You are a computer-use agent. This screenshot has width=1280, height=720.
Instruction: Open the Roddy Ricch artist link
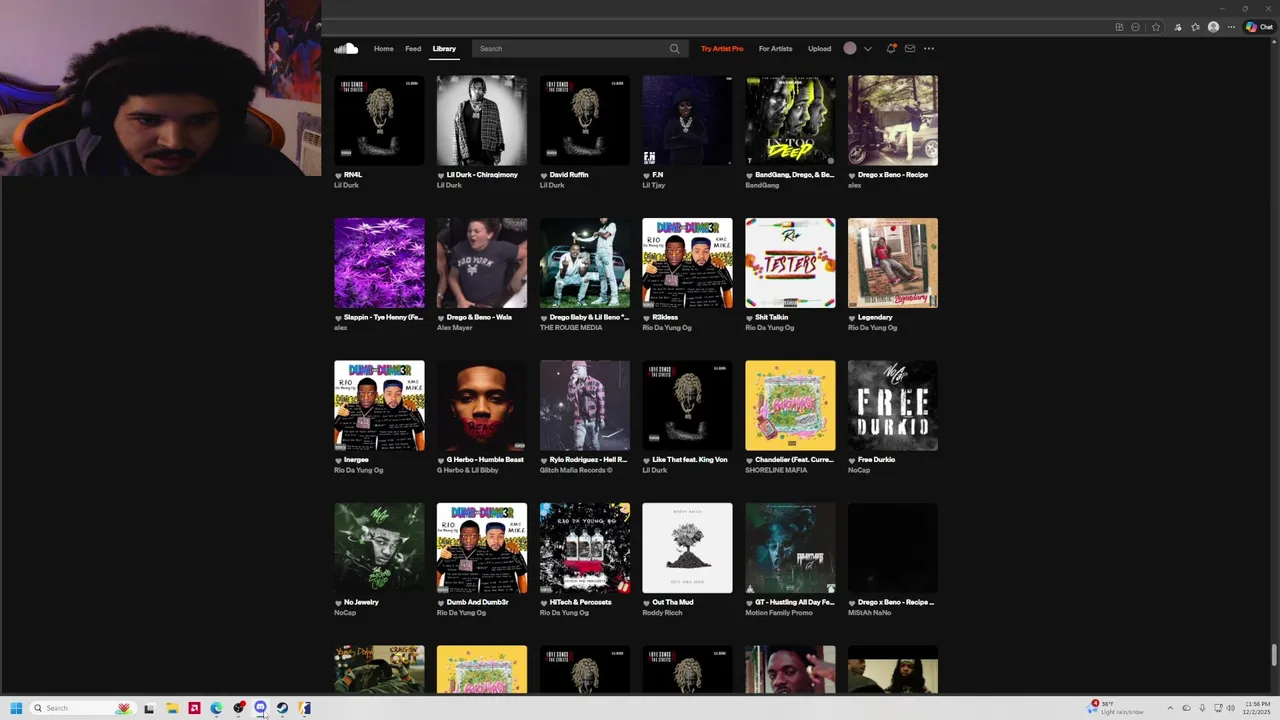tap(662, 612)
